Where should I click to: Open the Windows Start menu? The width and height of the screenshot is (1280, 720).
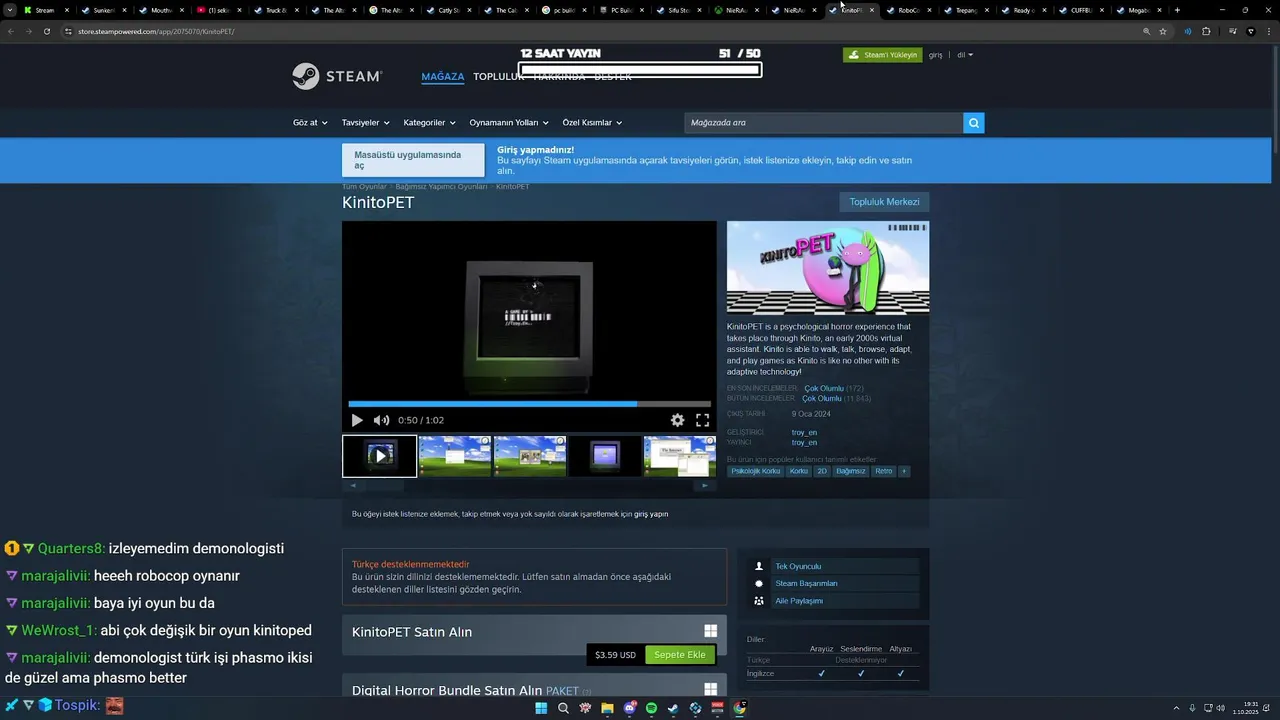(x=541, y=708)
